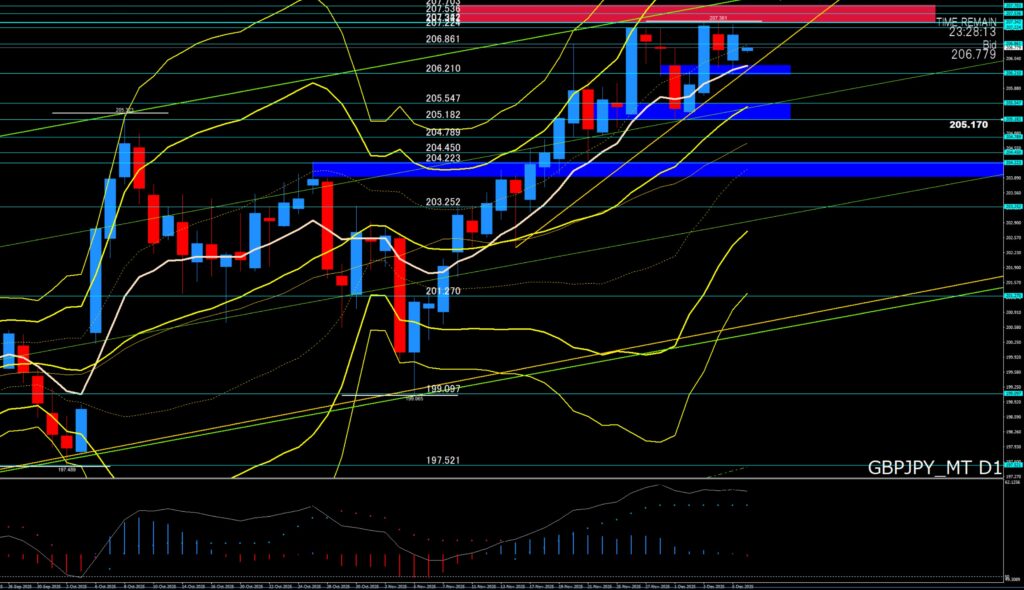Click the 204.450 price level label
Viewport: 1024px width, 590px height.
(x=442, y=147)
